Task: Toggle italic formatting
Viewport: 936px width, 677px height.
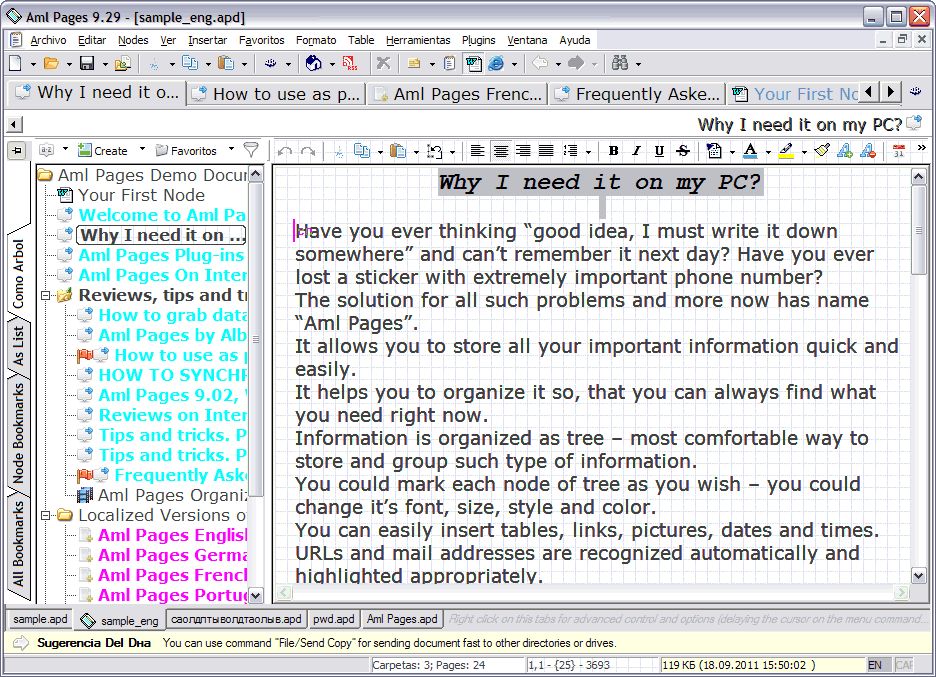Action: 636,151
